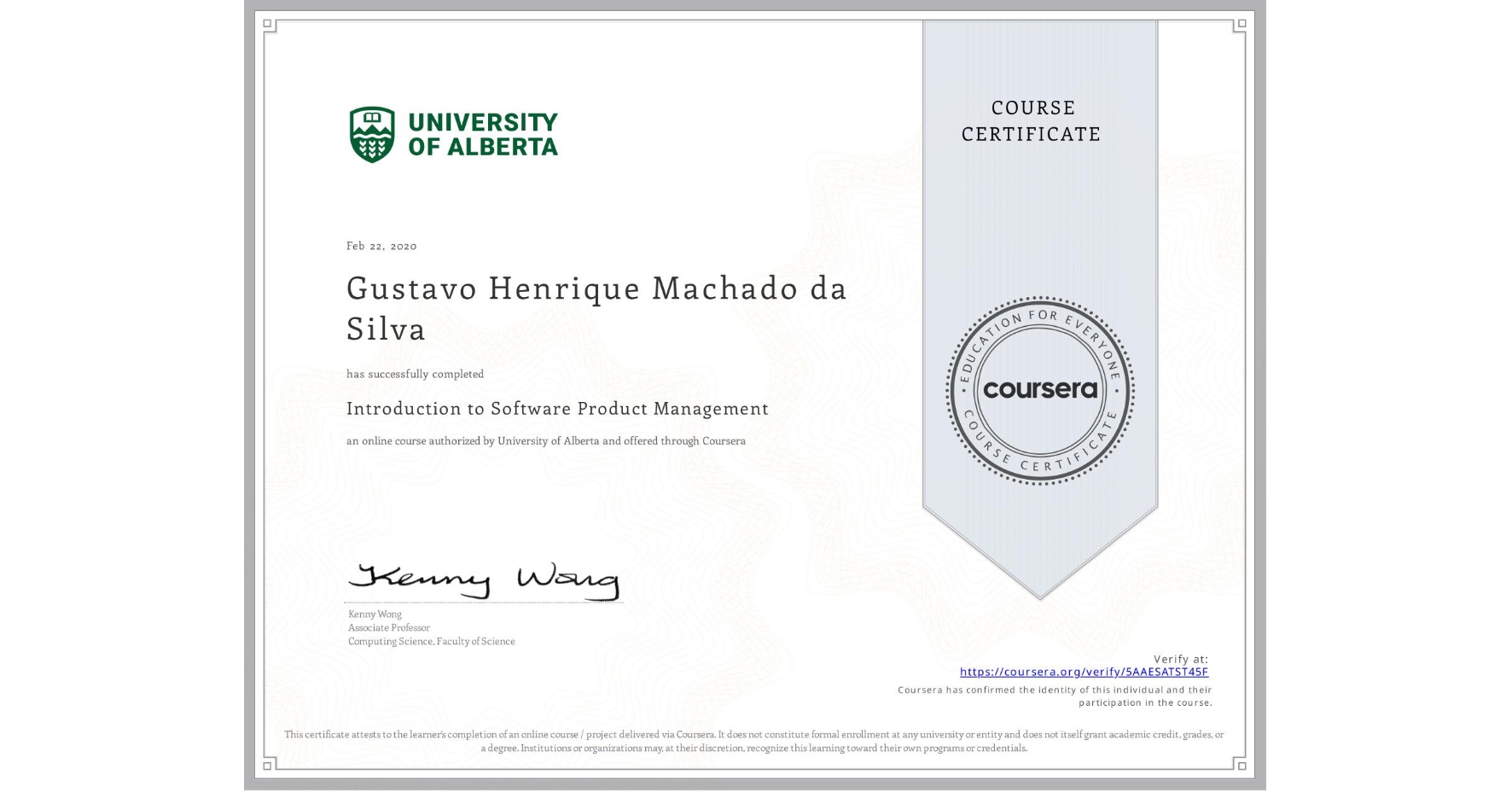The width and height of the screenshot is (1512, 792).
Task: Click the course title 'Introduction to Software Product Management'
Action: 557,409
